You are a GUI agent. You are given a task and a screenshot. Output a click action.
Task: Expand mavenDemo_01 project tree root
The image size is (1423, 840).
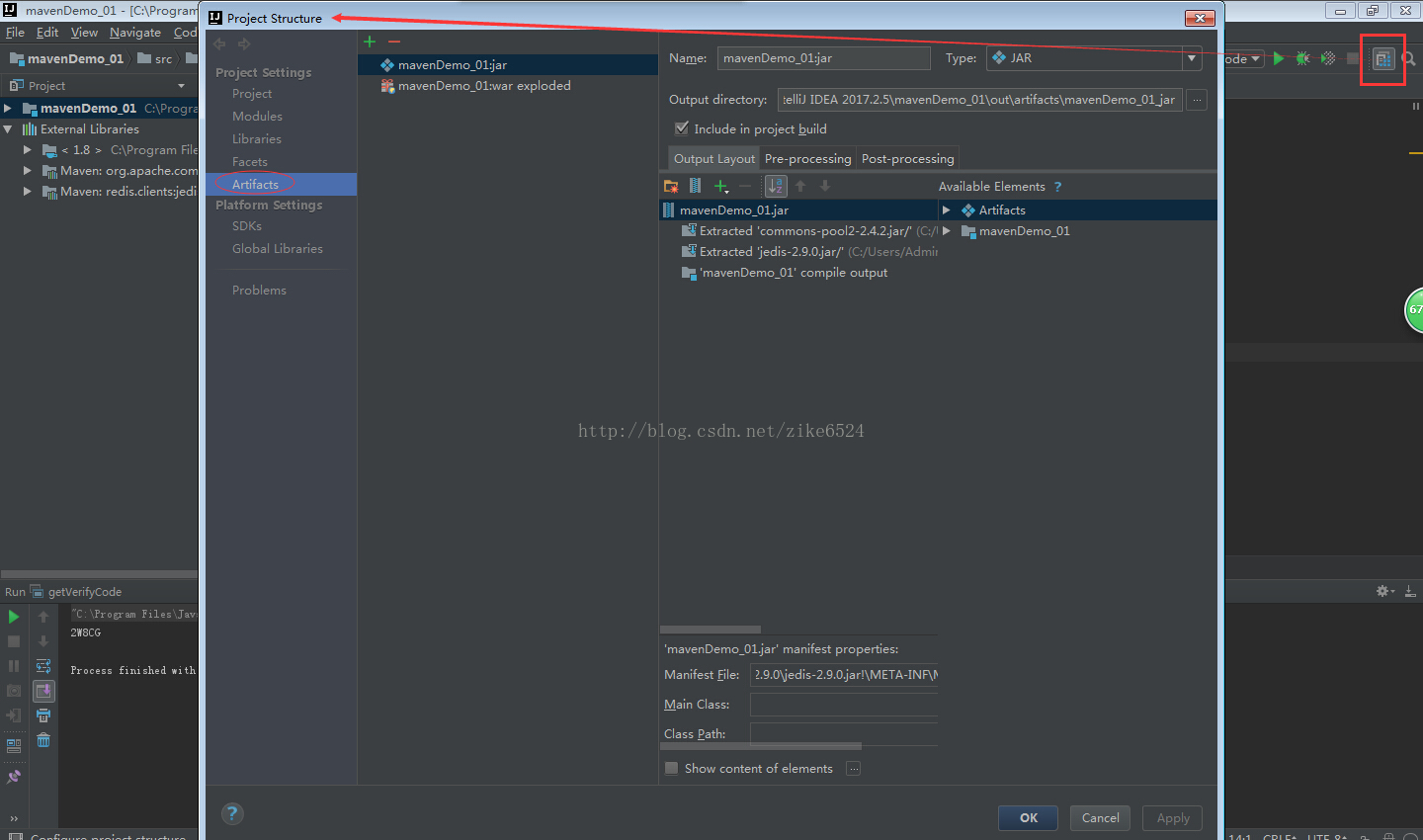[x=8, y=108]
